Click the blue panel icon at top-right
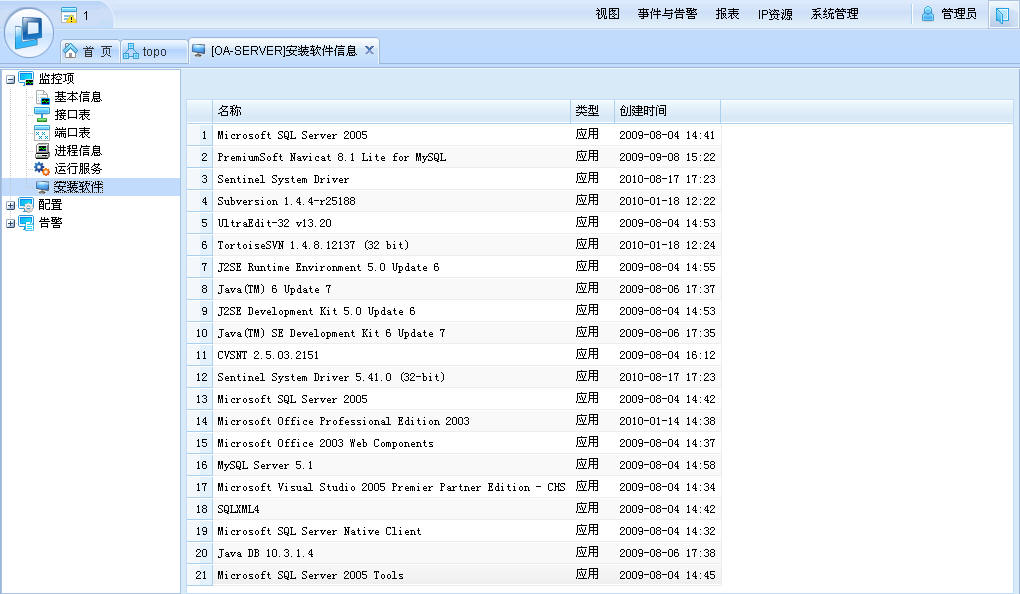 point(1002,14)
